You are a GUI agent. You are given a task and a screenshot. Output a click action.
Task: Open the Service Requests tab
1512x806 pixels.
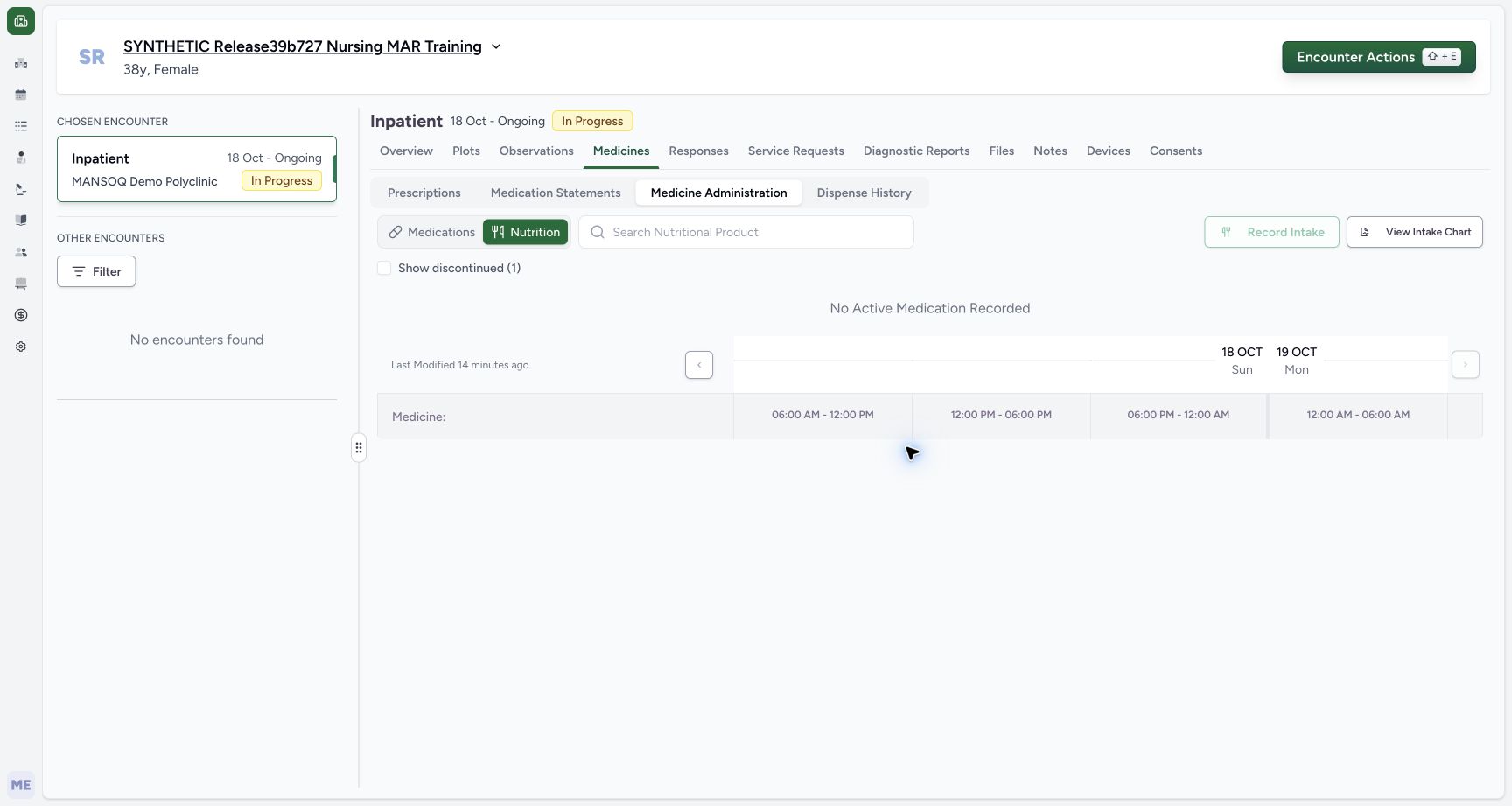pos(796,151)
